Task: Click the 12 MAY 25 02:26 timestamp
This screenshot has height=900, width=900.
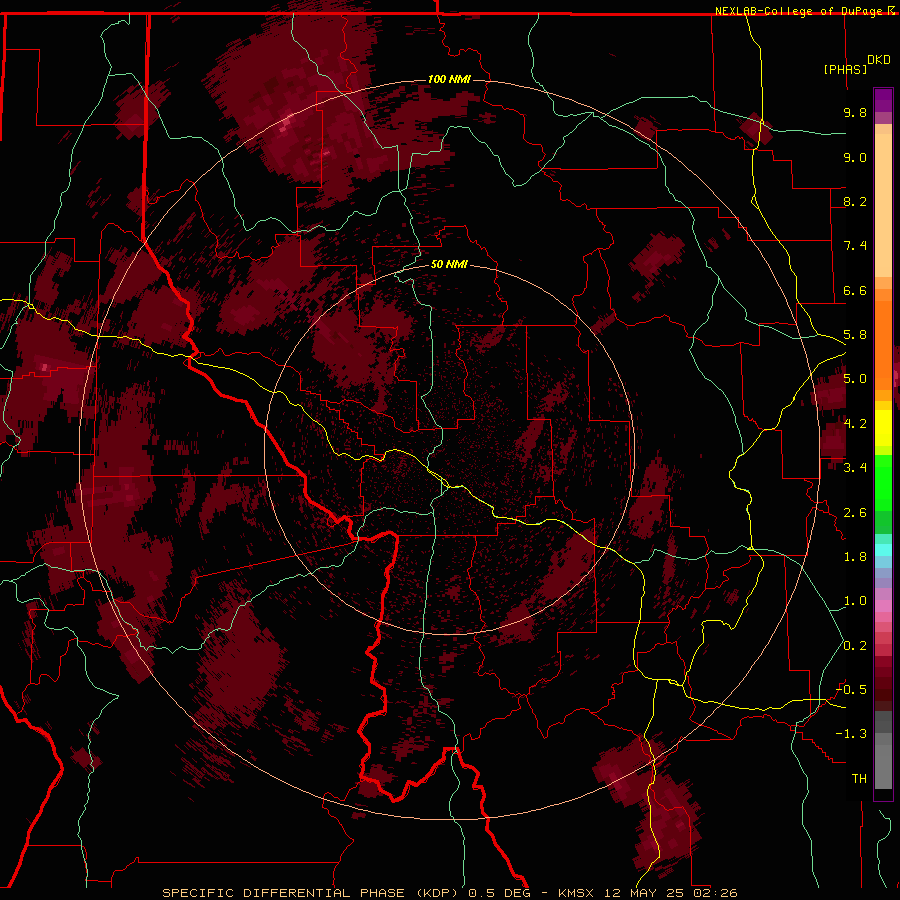Action: point(670,893)
